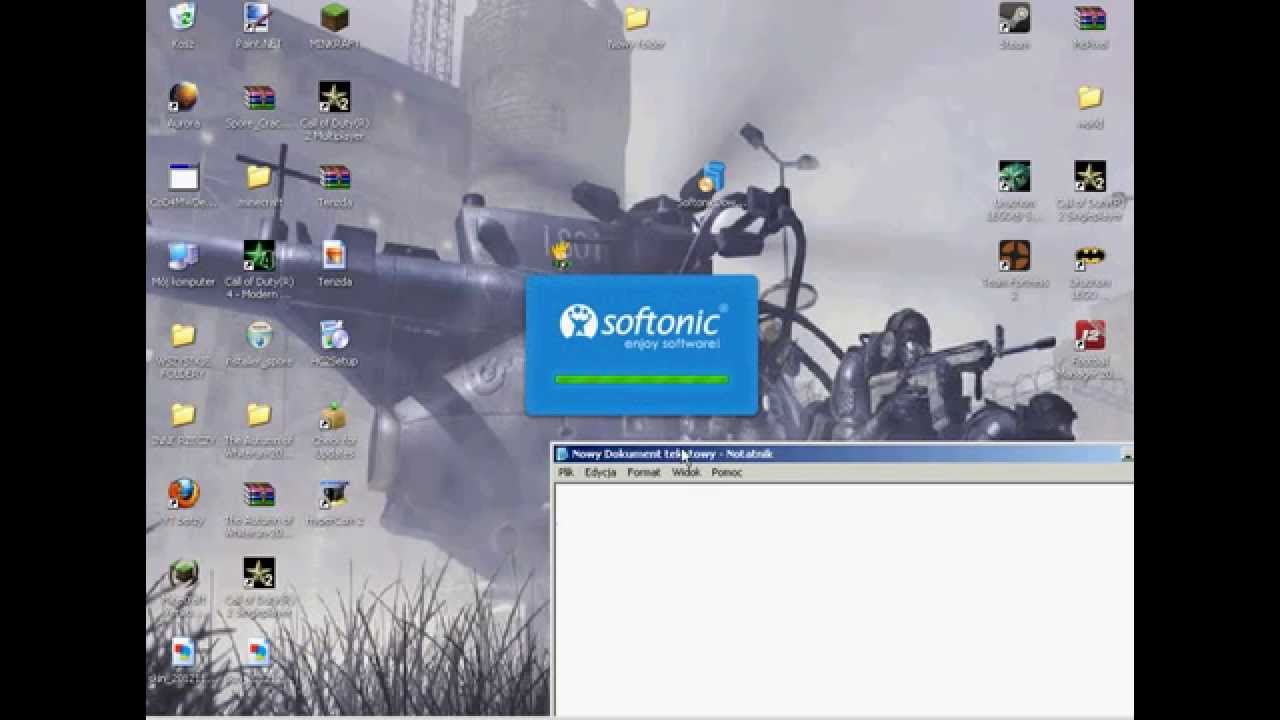1280x720 pixels.
Task: Open the minecraft folder on desktop
Action: (258, 177)
